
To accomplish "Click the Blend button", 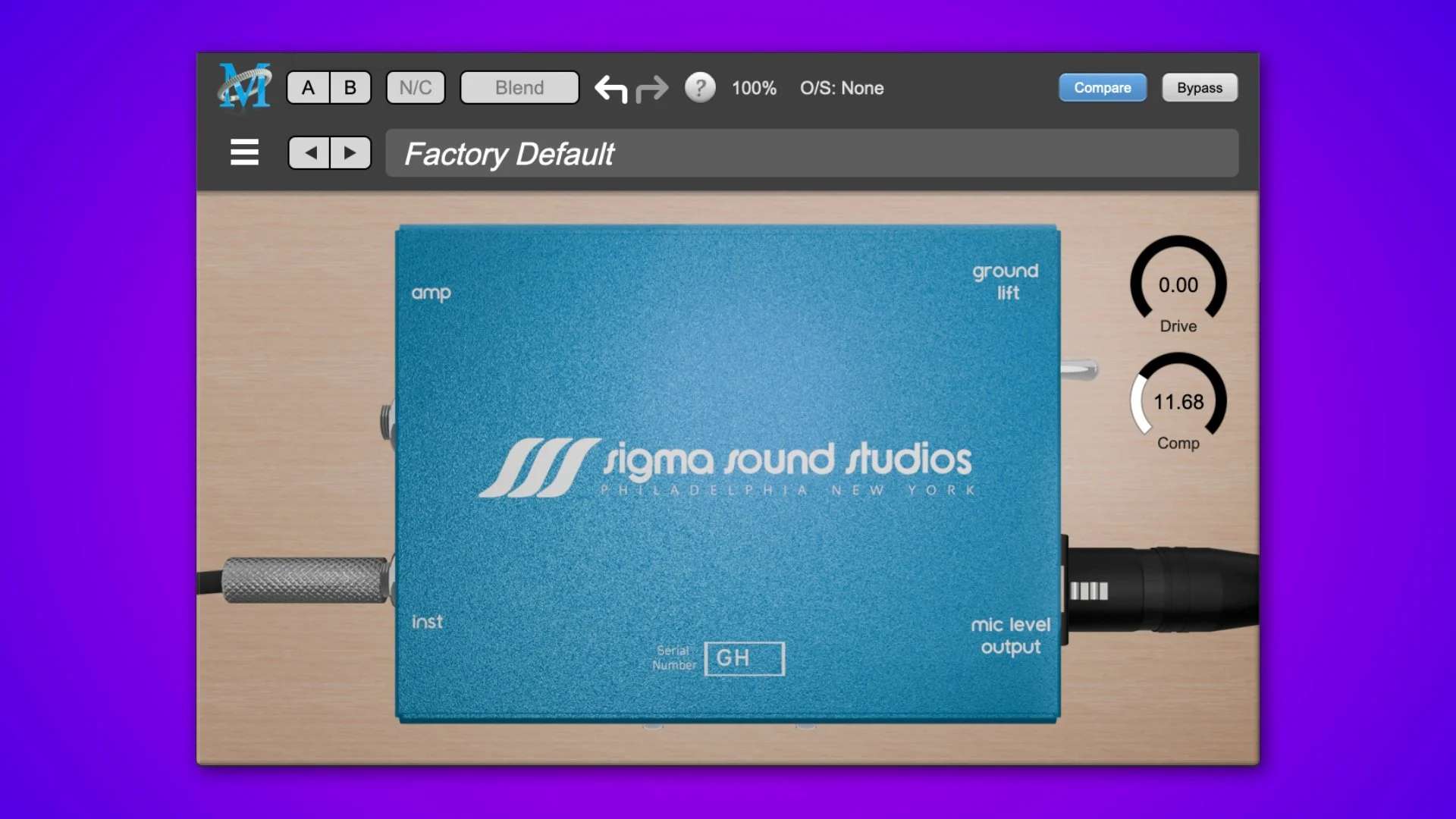I will pos(519,88).
